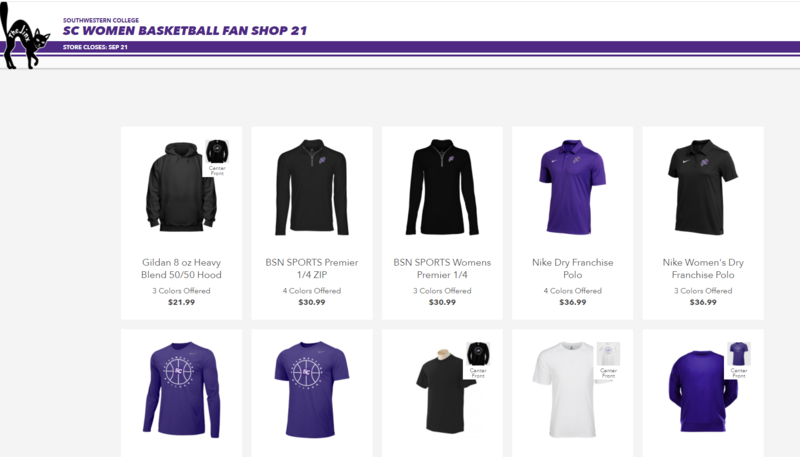Click Center Front preview on white tee
This screenshot has height=457, width=800.
point(608,361)
